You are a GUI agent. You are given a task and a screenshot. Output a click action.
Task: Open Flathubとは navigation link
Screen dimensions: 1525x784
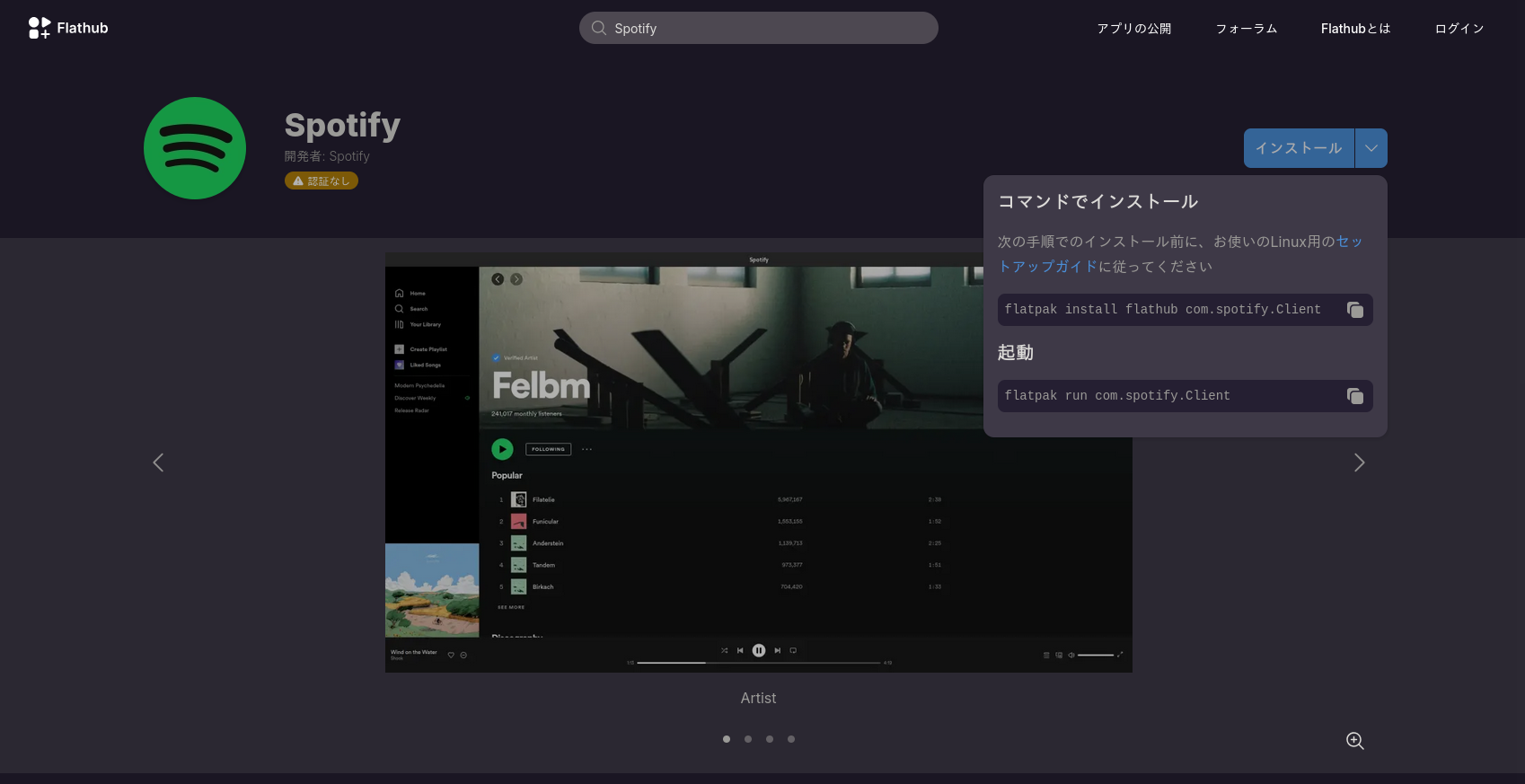point(1355,29)
